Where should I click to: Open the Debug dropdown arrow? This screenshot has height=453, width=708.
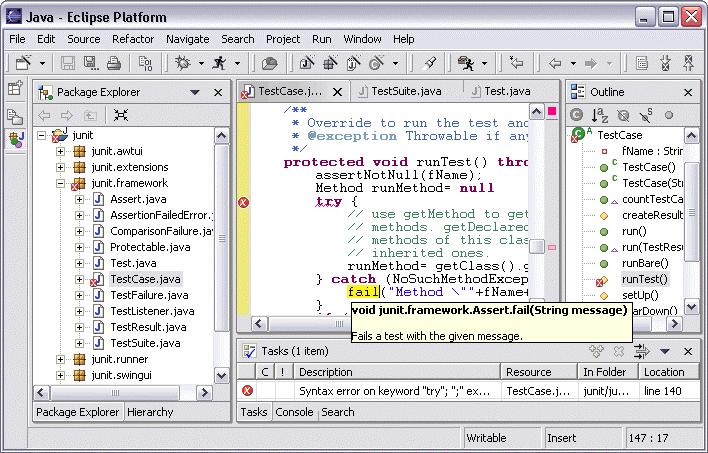[x=201, y=63]
